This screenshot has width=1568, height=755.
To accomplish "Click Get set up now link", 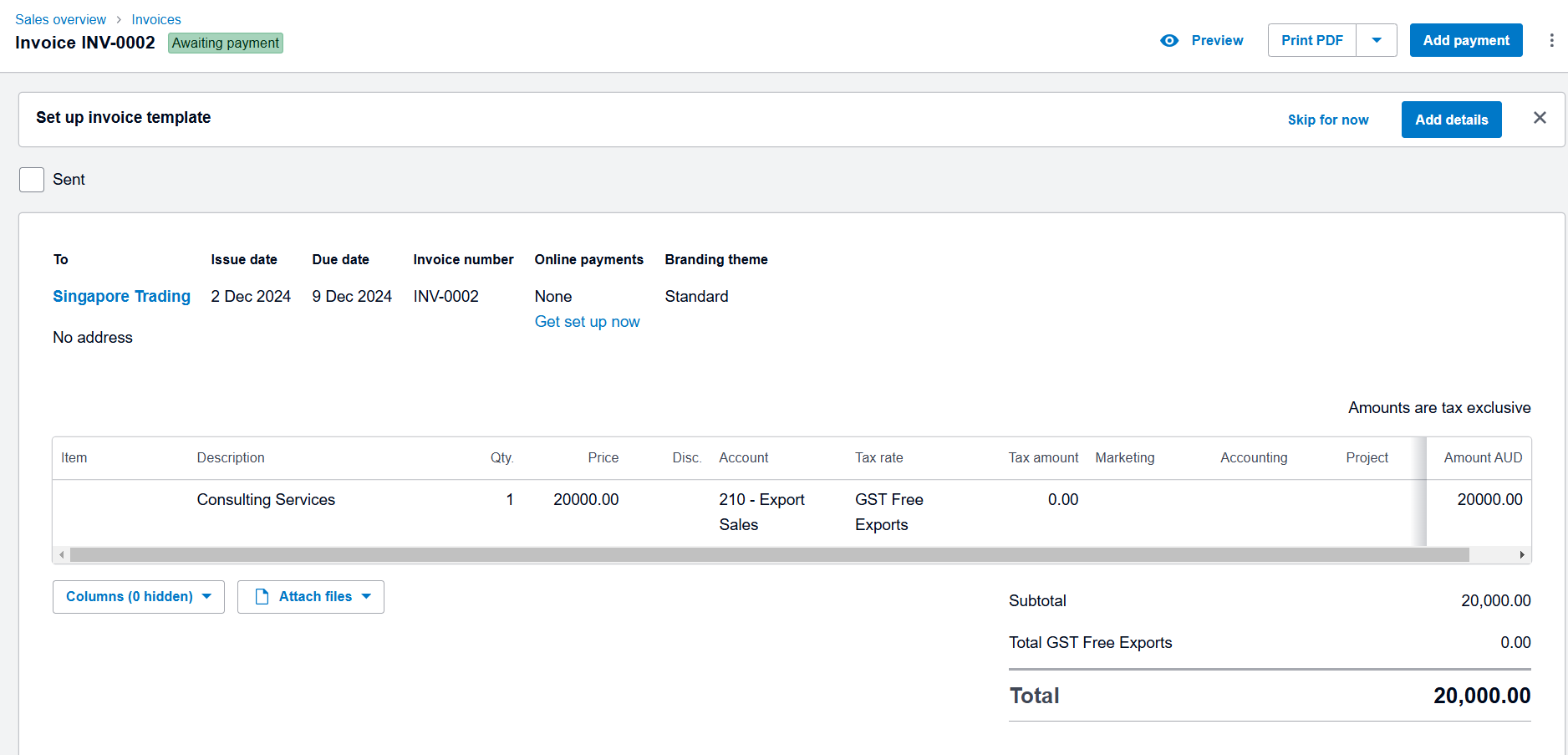I will point(588,322).
